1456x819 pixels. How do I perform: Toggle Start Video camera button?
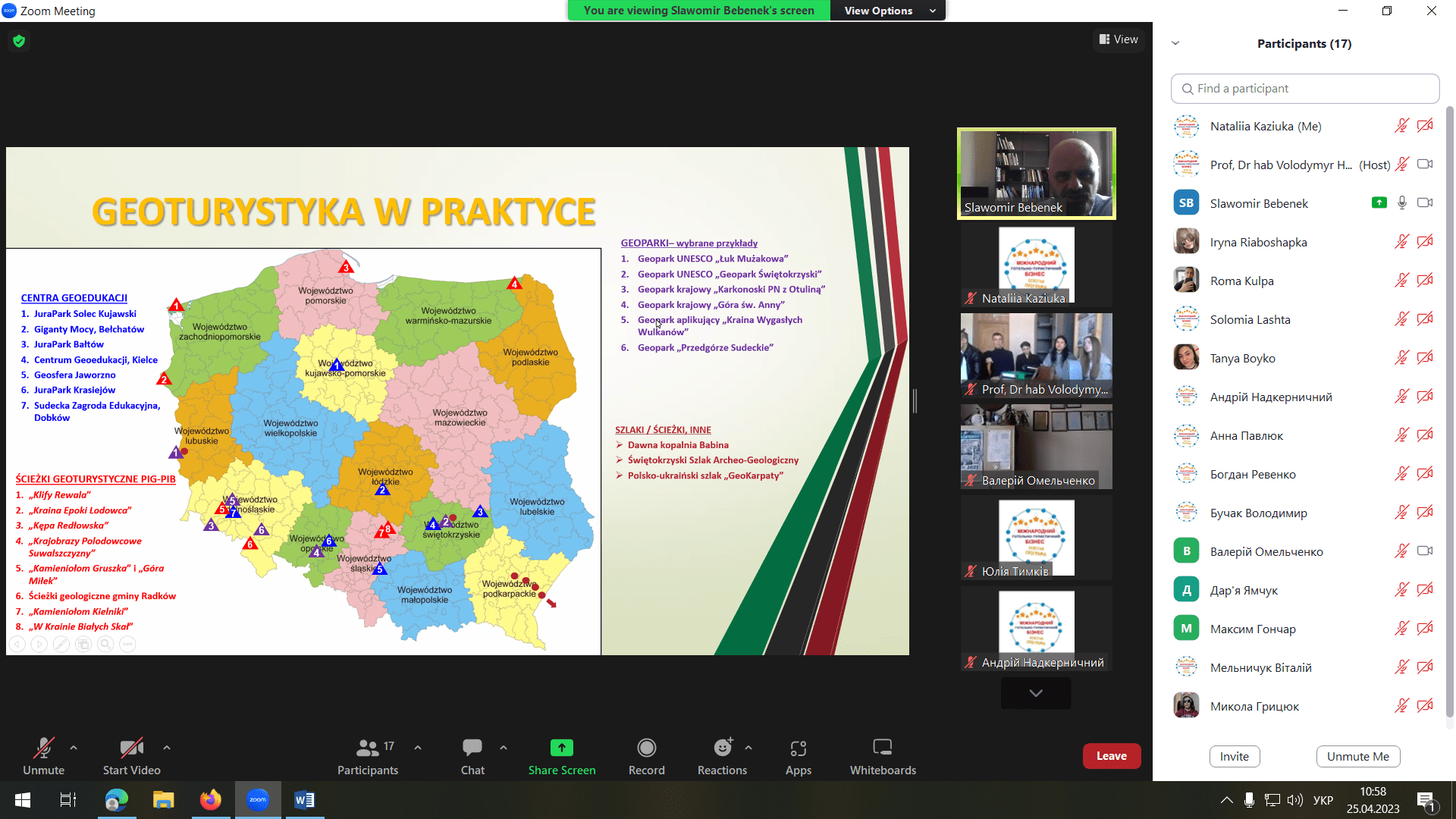[131, 756]
